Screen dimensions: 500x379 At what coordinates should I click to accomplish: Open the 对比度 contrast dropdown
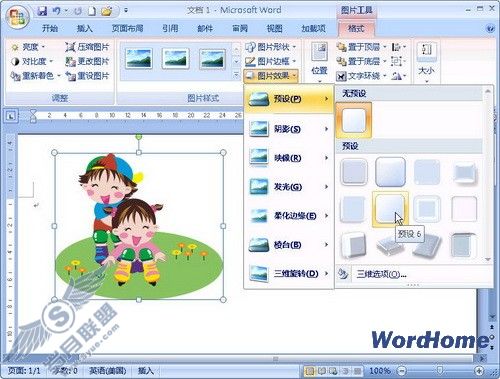coord(32,61)
